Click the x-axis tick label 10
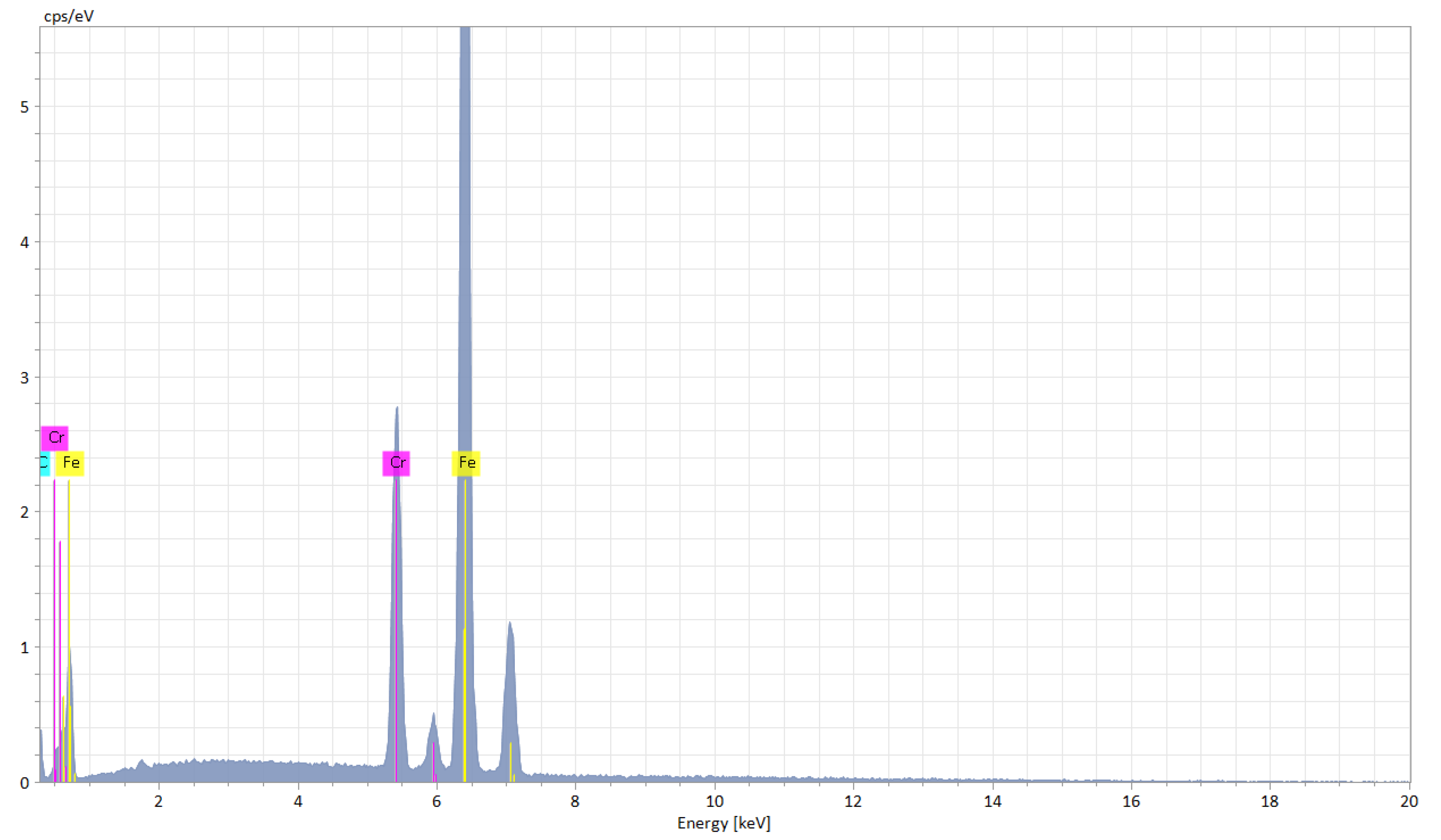Viewport: 1441px width, 840px height. click(714, 801)
